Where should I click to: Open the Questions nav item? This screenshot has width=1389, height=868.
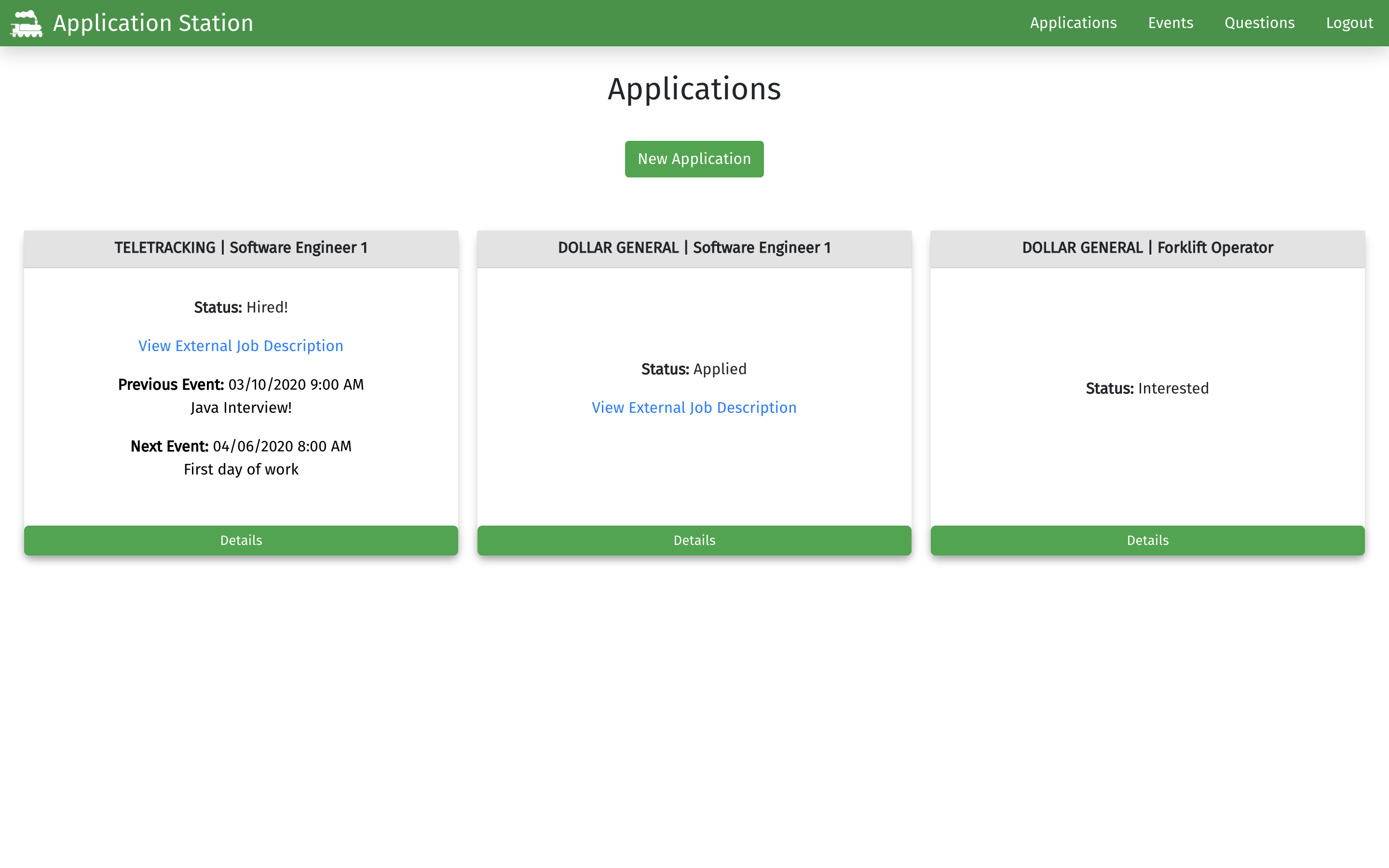(x=1259, y=23)
